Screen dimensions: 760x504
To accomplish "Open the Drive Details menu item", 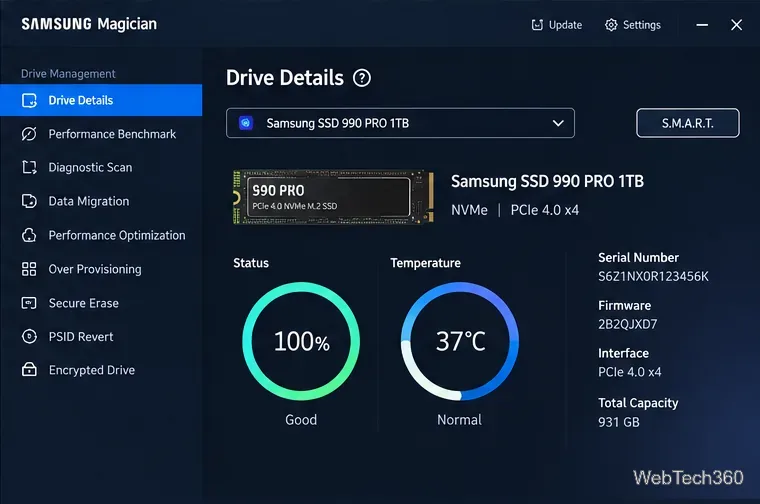I will point(101,100).
